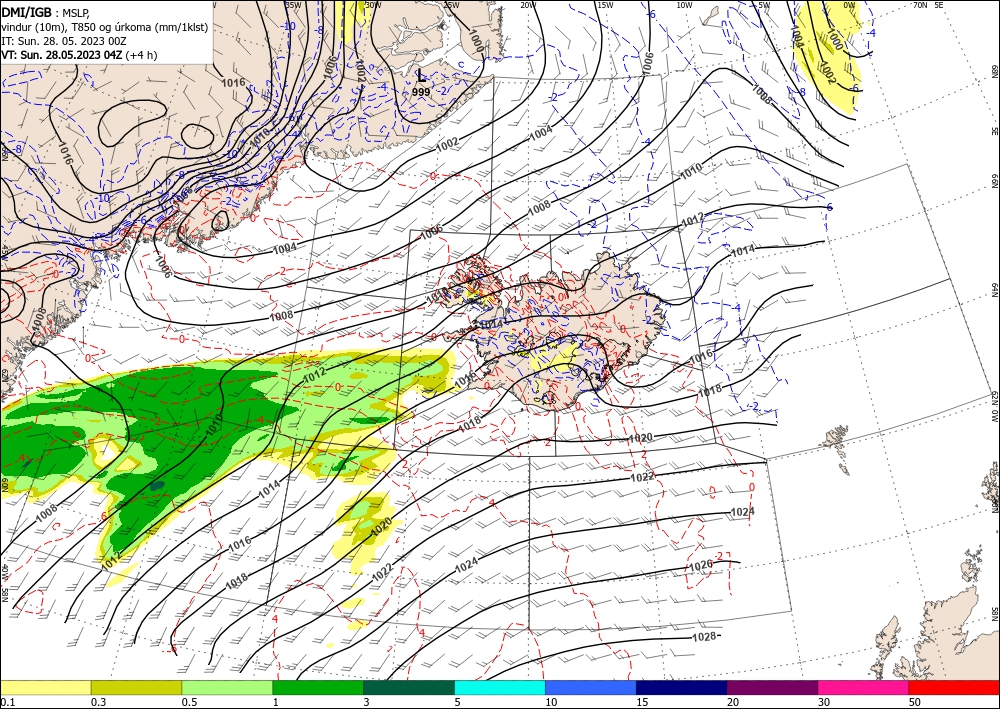
Task: Click the '10W' longitude label at top
Action: point(684,5)
